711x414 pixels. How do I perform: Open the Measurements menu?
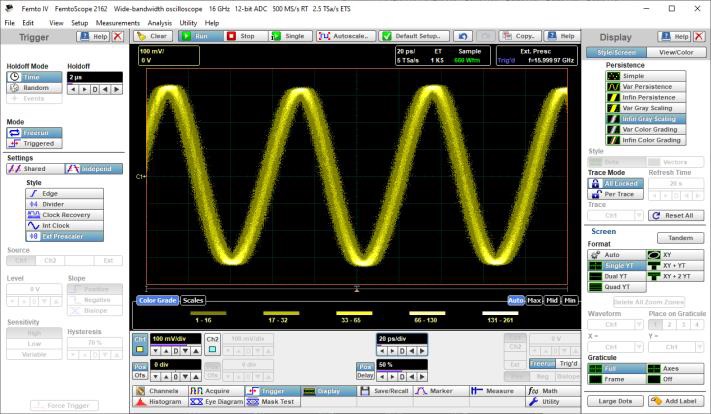[x=118, y=22]
